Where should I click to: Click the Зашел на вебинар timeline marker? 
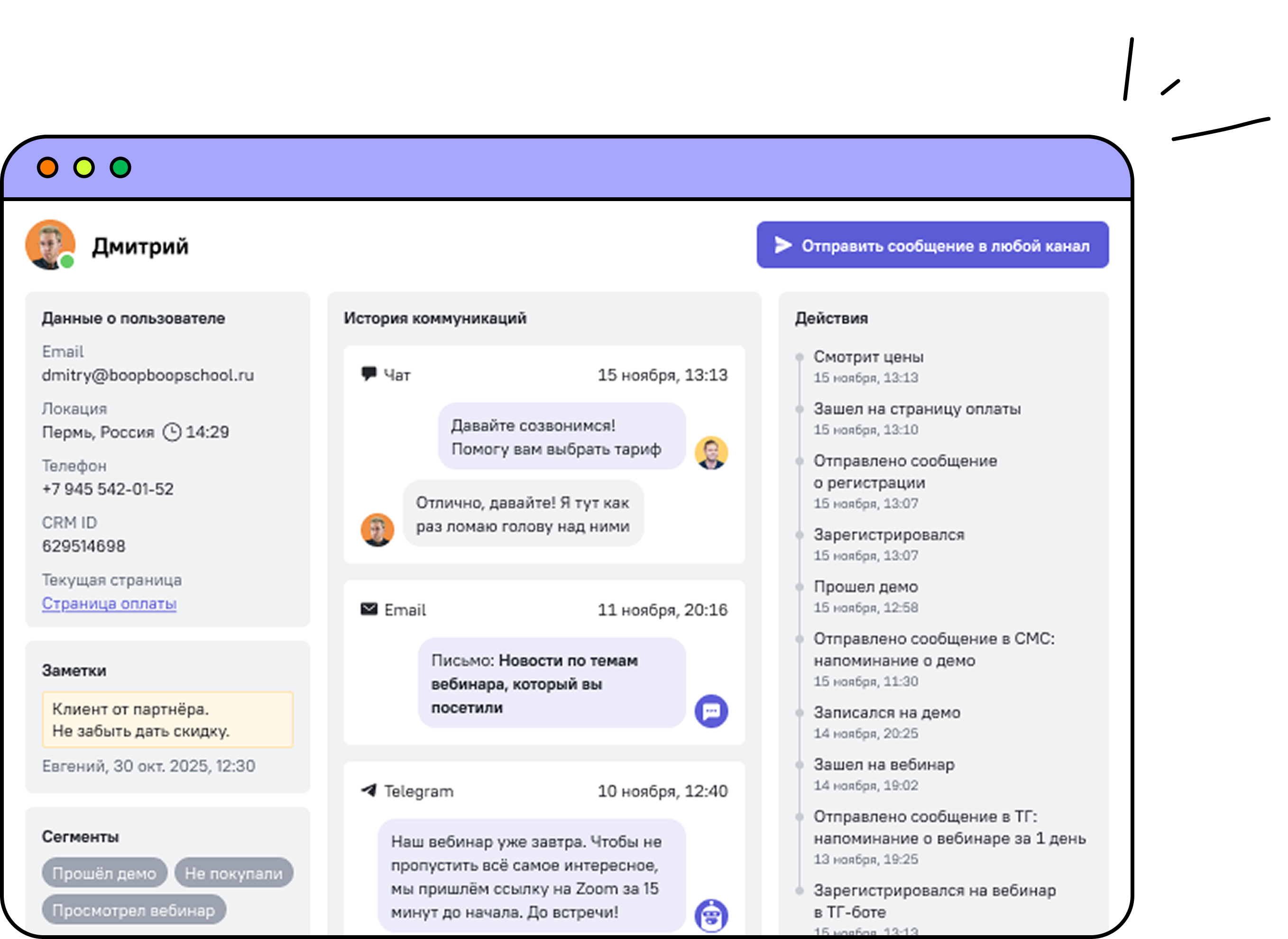[x=799, y=764]
